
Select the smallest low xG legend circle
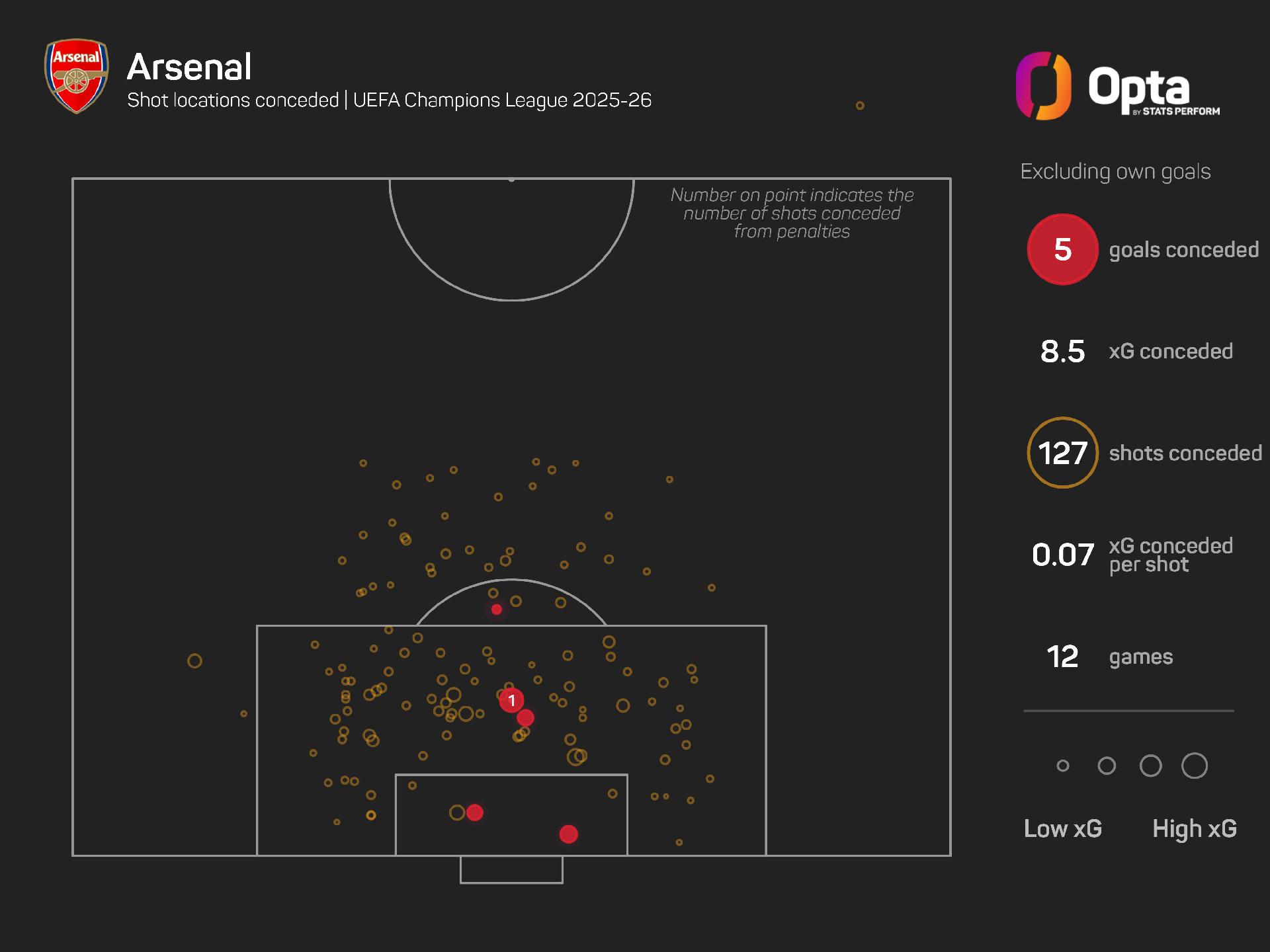point(1063,766)
